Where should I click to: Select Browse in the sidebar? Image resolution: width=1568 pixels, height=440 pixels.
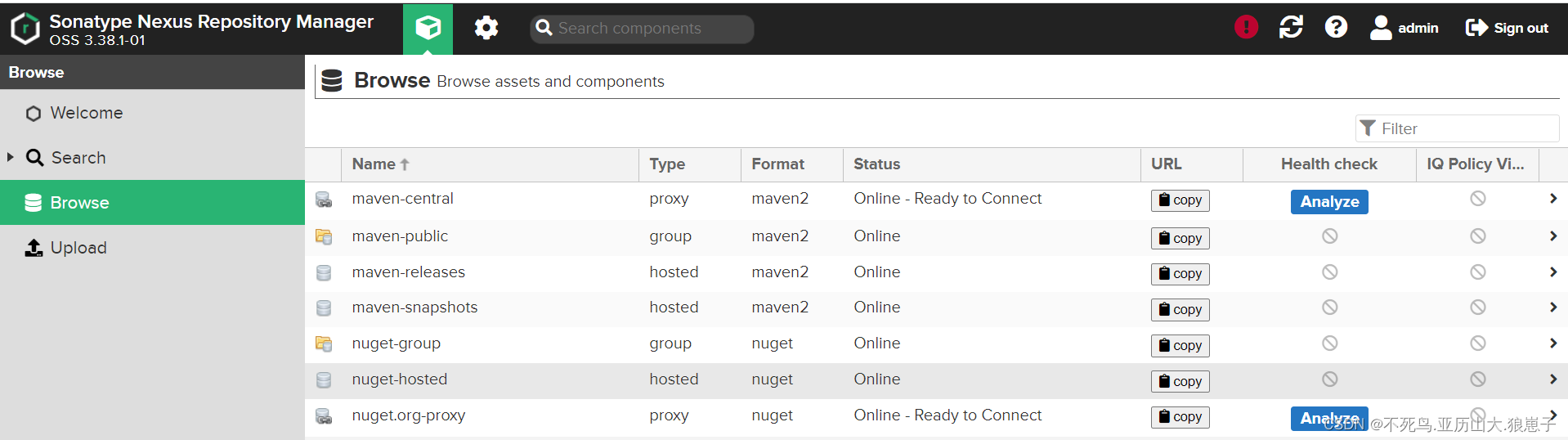pyautogui.click(x=152, y=203)
